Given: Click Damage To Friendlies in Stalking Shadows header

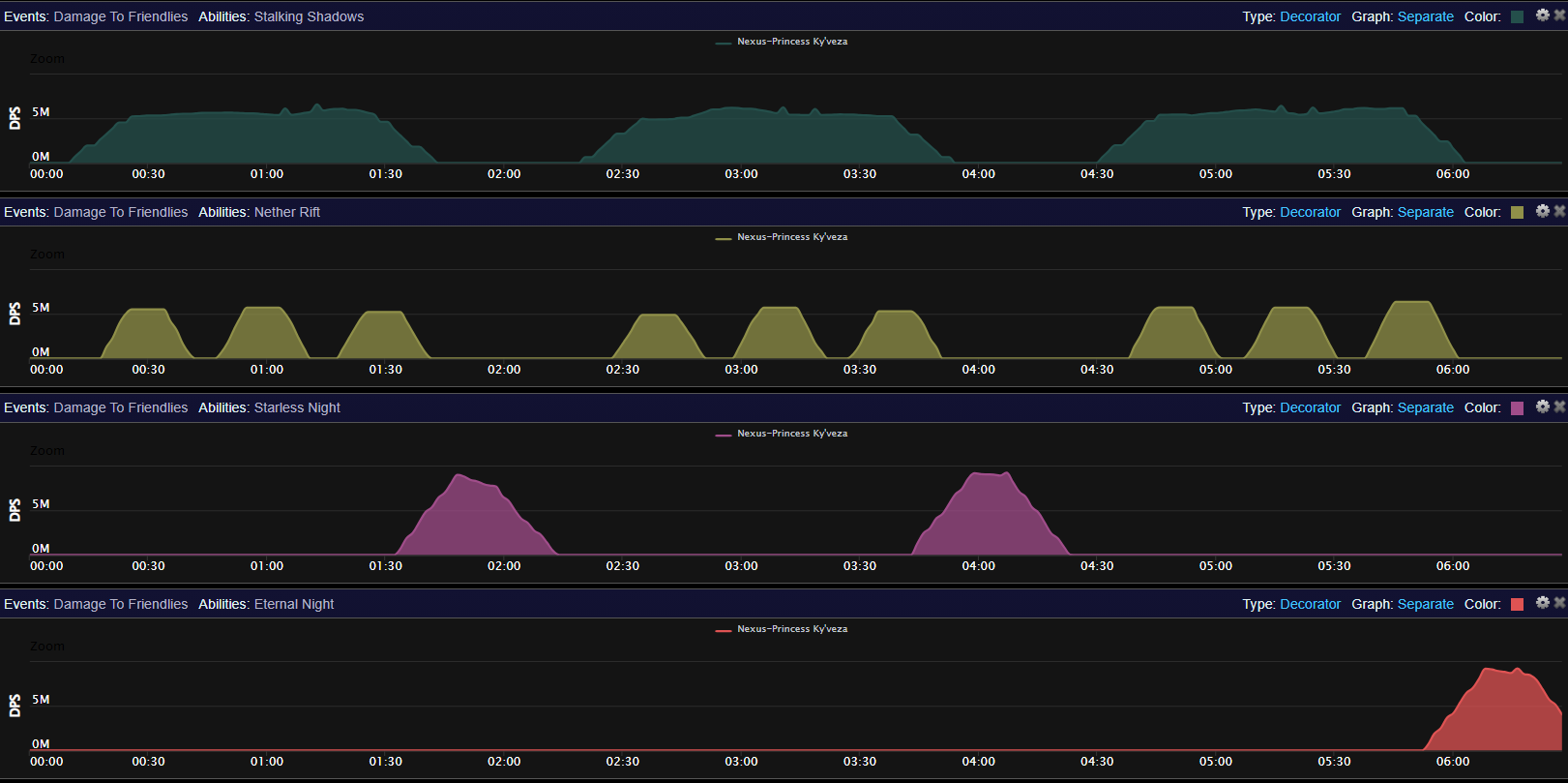Looking at the screenshot, I should click(x=121, y=16).
